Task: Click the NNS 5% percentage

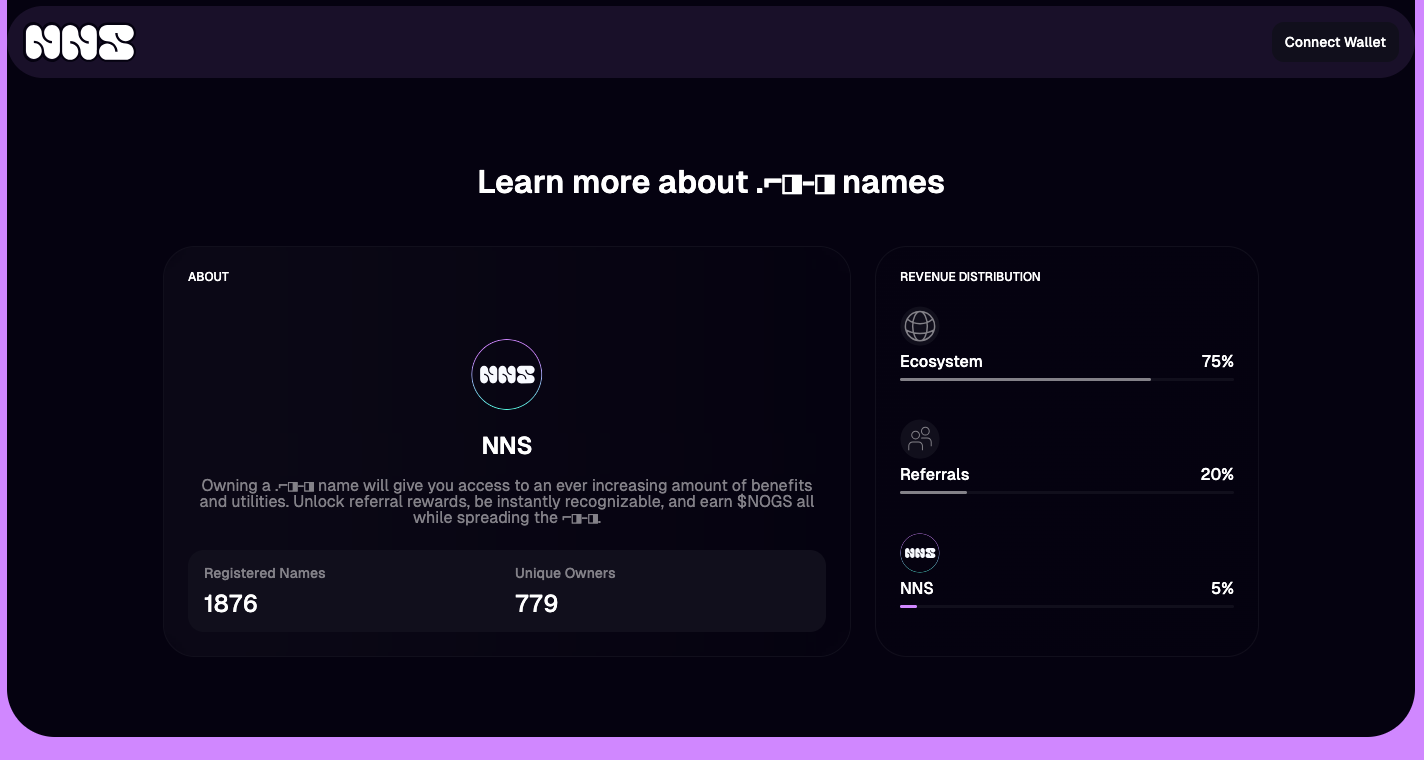Action: pos(1221,588)
